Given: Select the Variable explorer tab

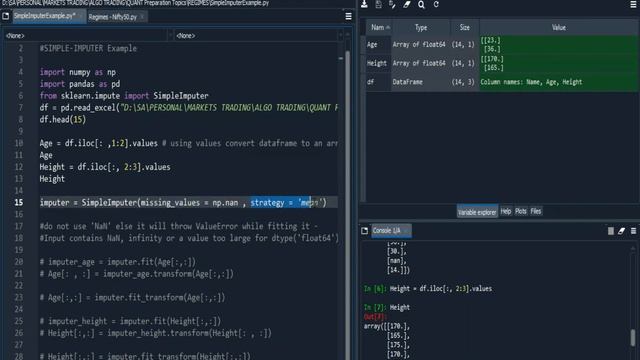Looking at the screenshot, I should (477, 212).
